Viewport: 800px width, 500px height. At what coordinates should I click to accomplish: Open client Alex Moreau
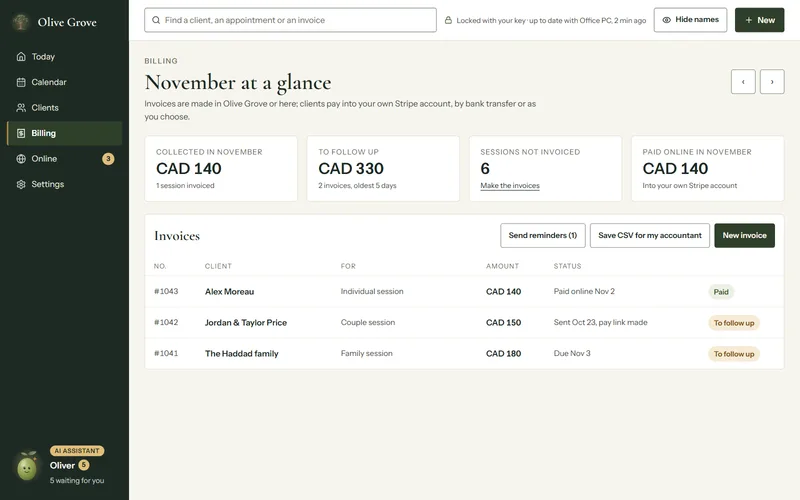pyautogui.click(x=229, y=292)
